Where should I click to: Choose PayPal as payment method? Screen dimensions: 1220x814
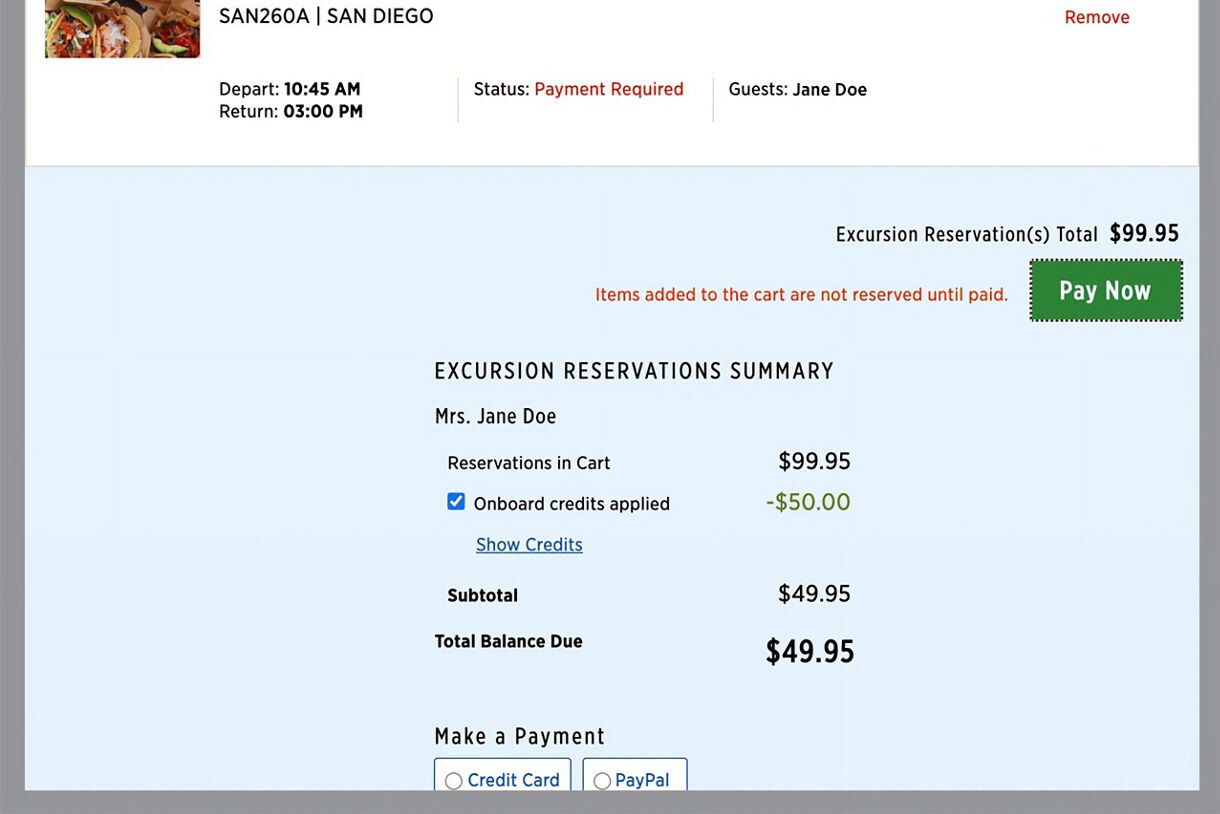(x=635, y=775)
